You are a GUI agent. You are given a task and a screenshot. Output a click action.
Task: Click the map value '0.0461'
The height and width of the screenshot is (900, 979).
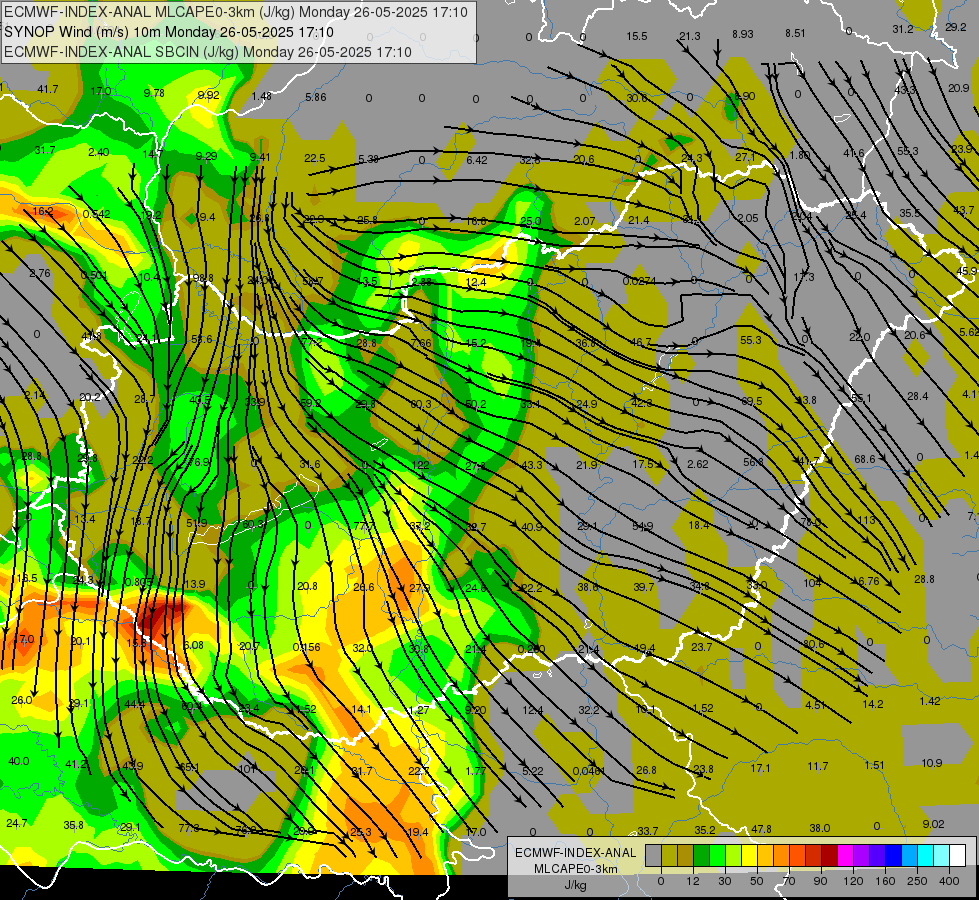(x=589, y=771)
